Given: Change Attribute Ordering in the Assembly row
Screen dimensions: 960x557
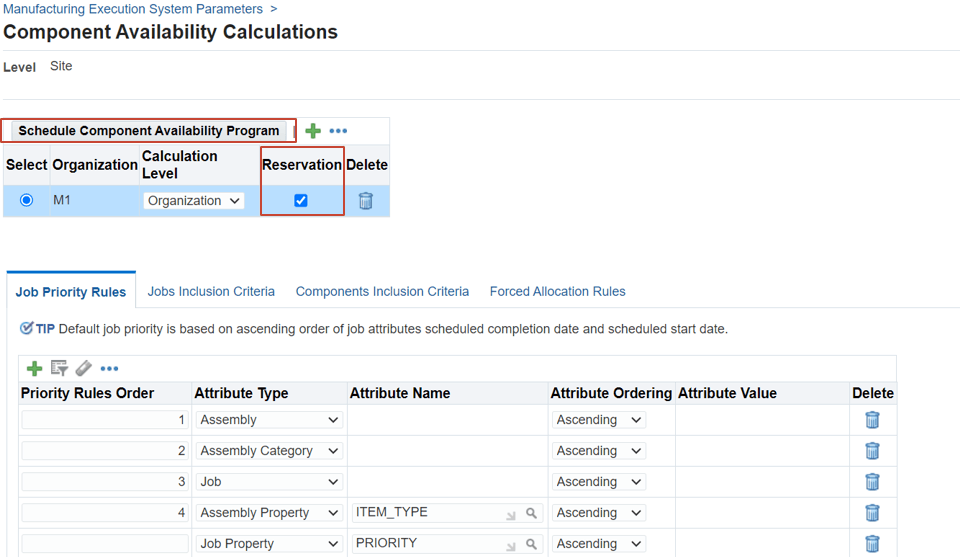Looking at the screenshot, I should pyautogui.click(x=599, y=420).
